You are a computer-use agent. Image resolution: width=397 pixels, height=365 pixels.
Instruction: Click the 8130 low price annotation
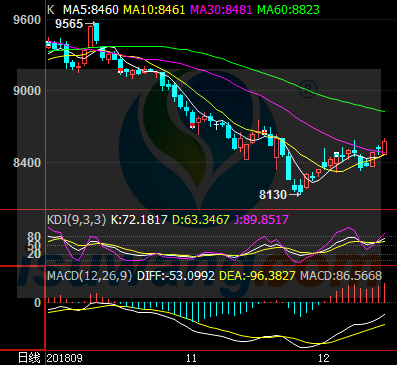pyautogui.click(x=273, y=195)
